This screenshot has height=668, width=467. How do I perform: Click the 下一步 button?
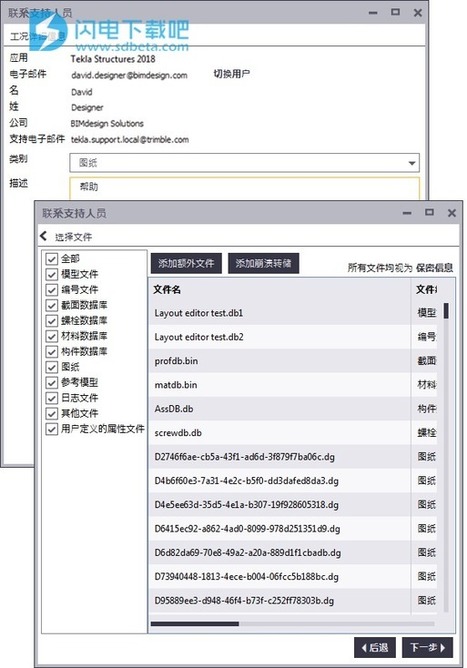coord(427,648)
